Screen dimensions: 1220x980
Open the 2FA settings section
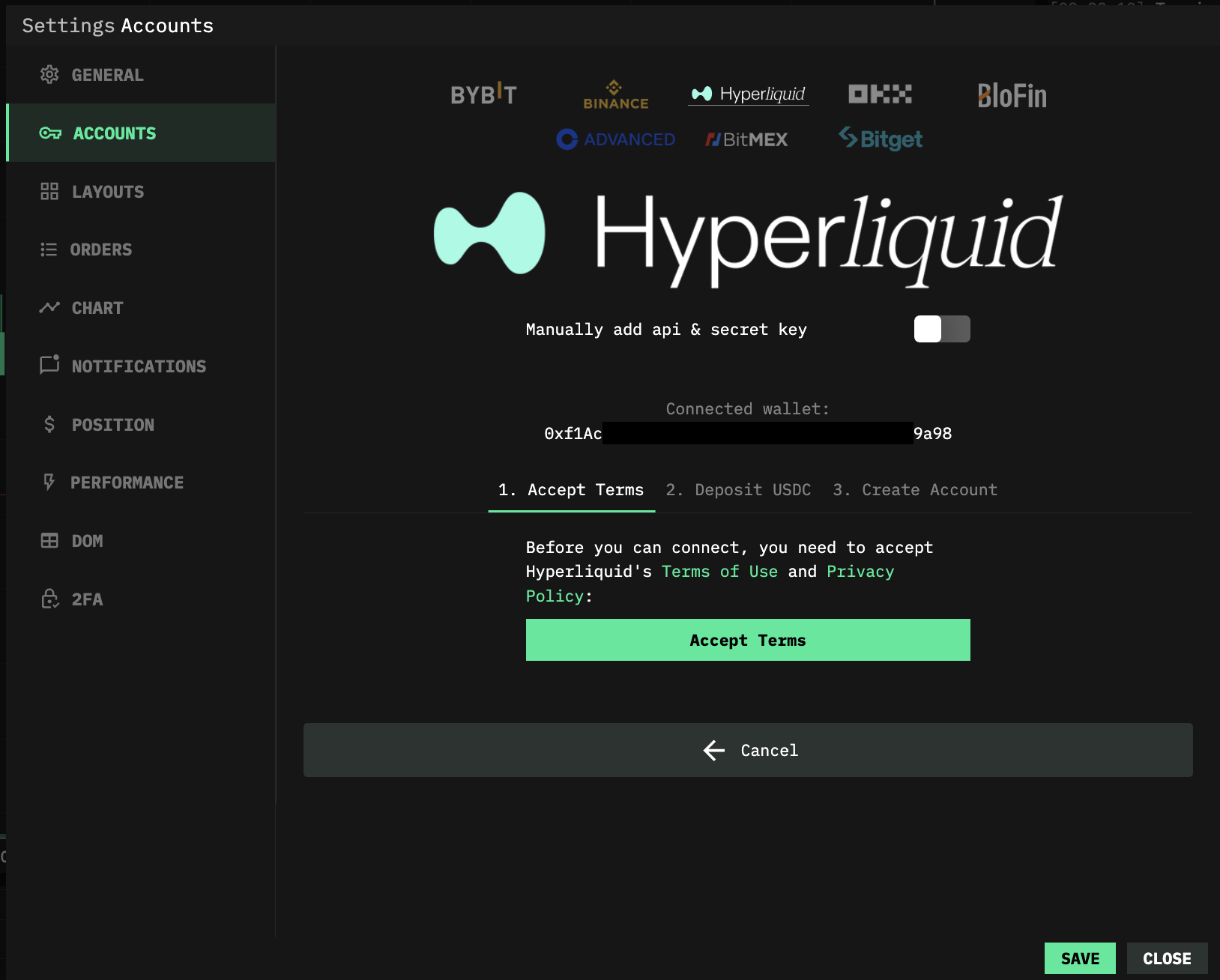pyautogui.click(x=87, y=599)
